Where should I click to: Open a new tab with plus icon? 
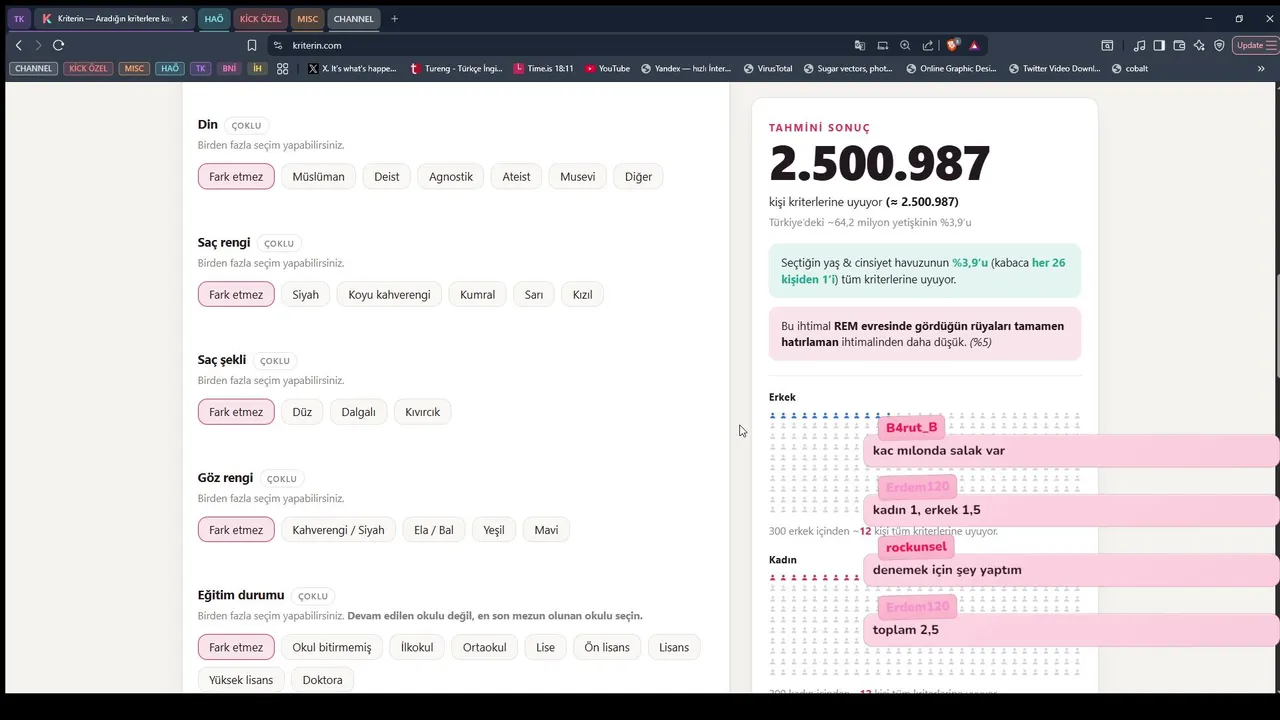[x=394, y=19]
